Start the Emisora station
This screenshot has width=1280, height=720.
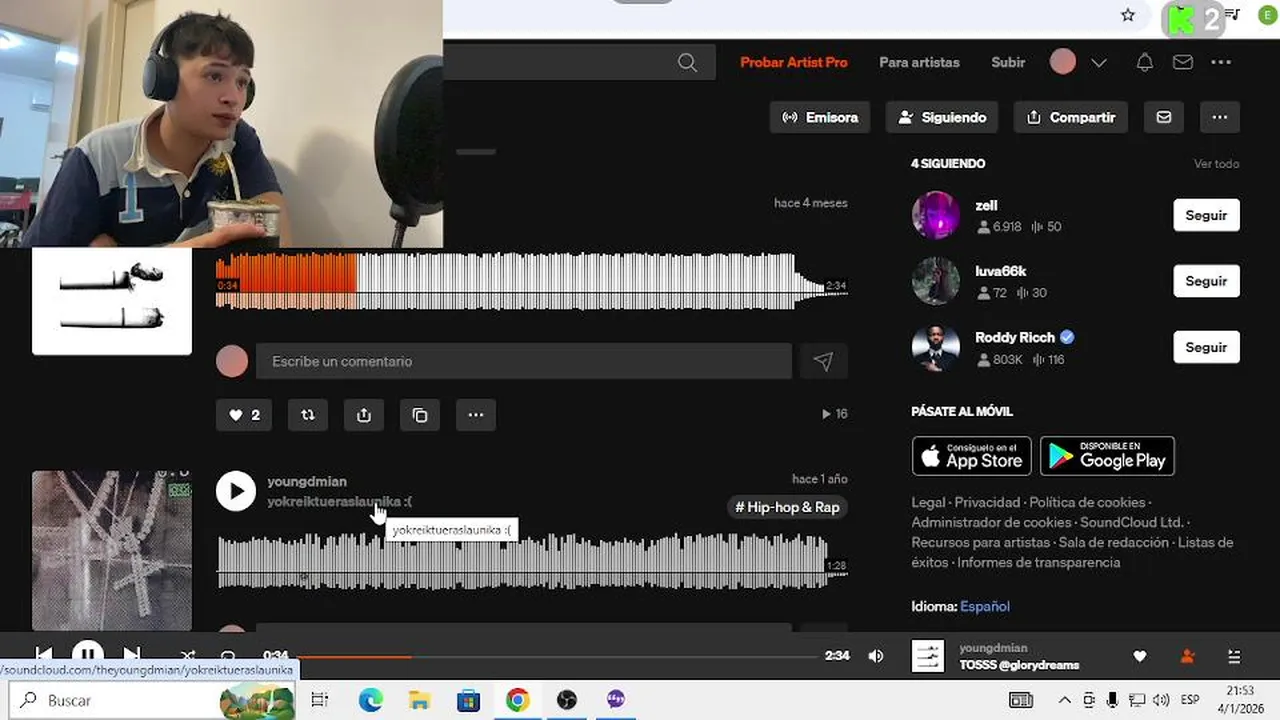(x=820, y=117)
